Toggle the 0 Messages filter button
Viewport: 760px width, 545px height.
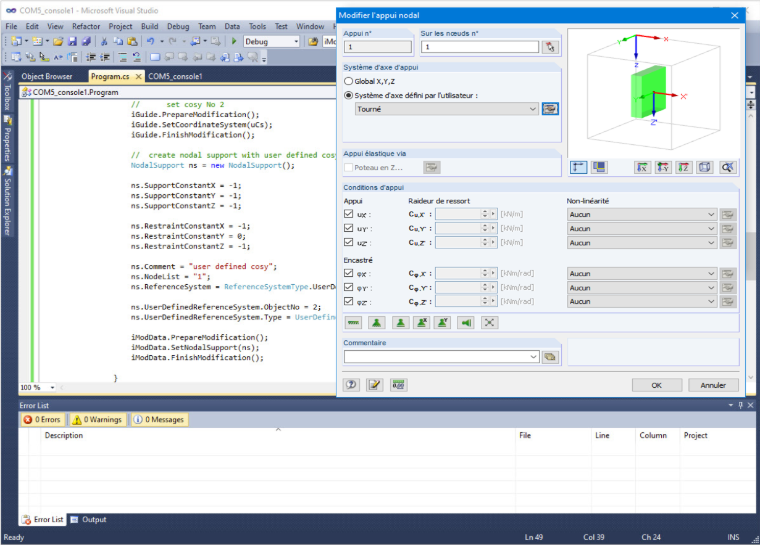point(159,419)
